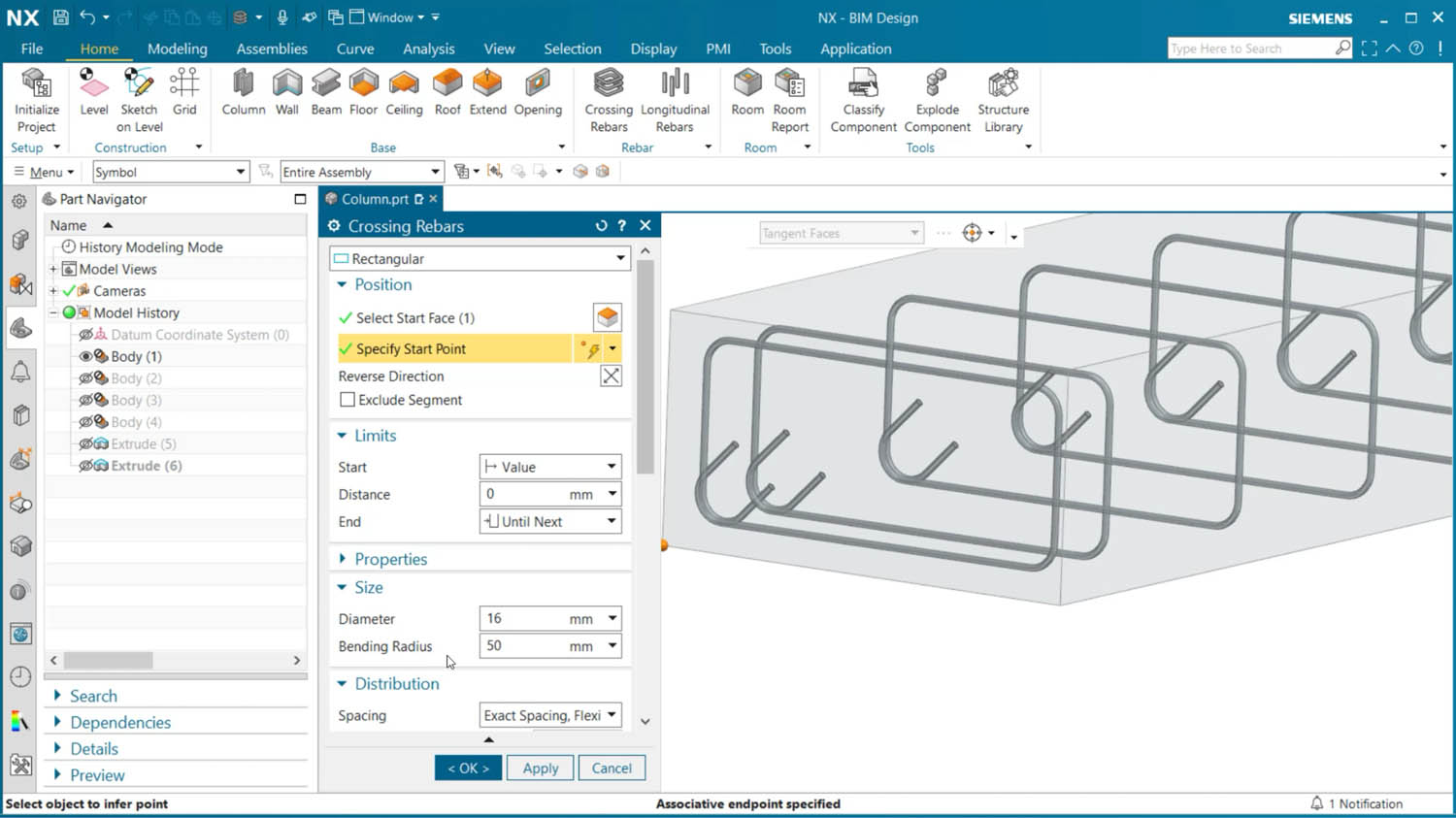Viewport: 1456px width, 818px height.
Task: Select the Sketch on Level tool
Action: point(138,97)
